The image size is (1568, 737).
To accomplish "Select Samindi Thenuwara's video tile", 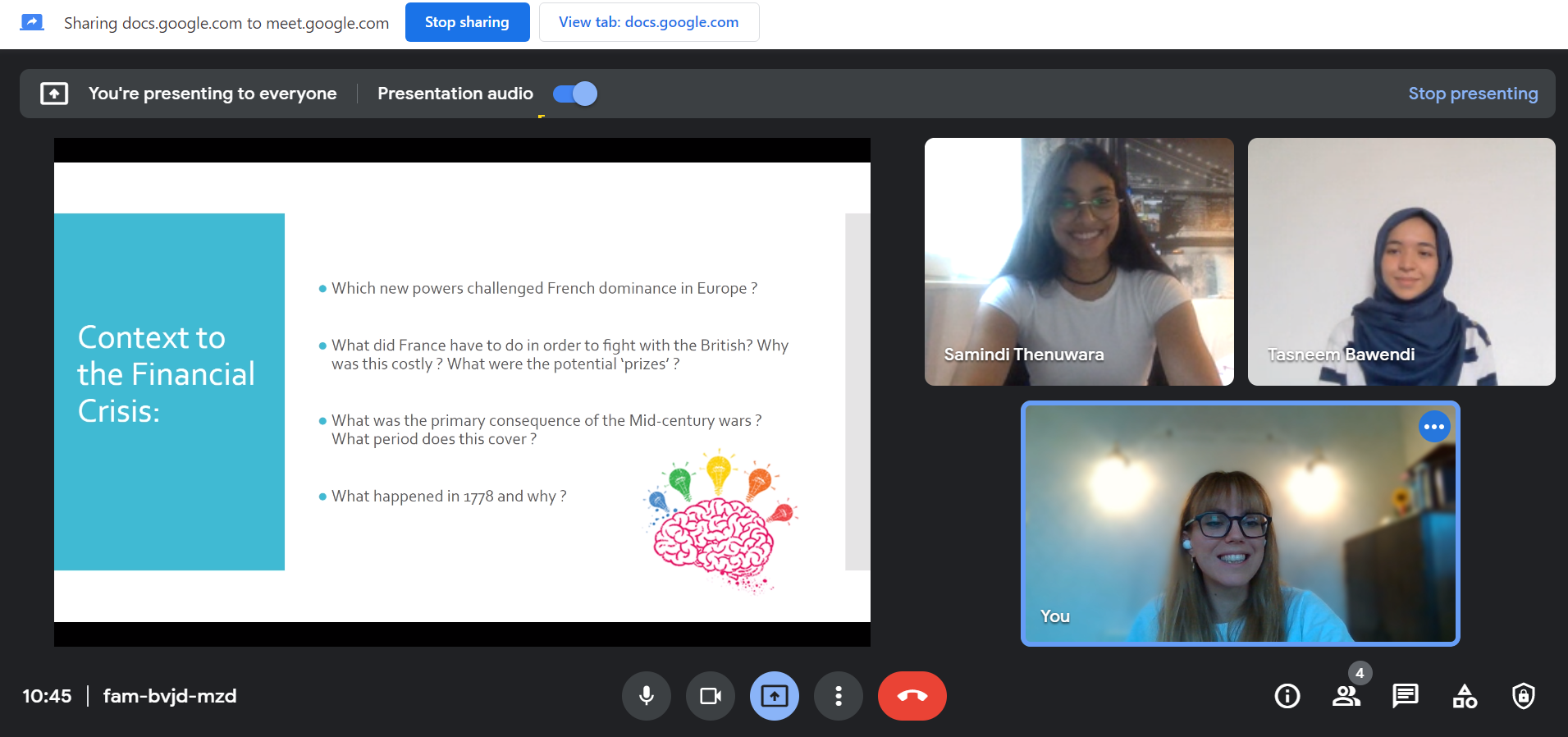I will click(x=1079, y=262).
